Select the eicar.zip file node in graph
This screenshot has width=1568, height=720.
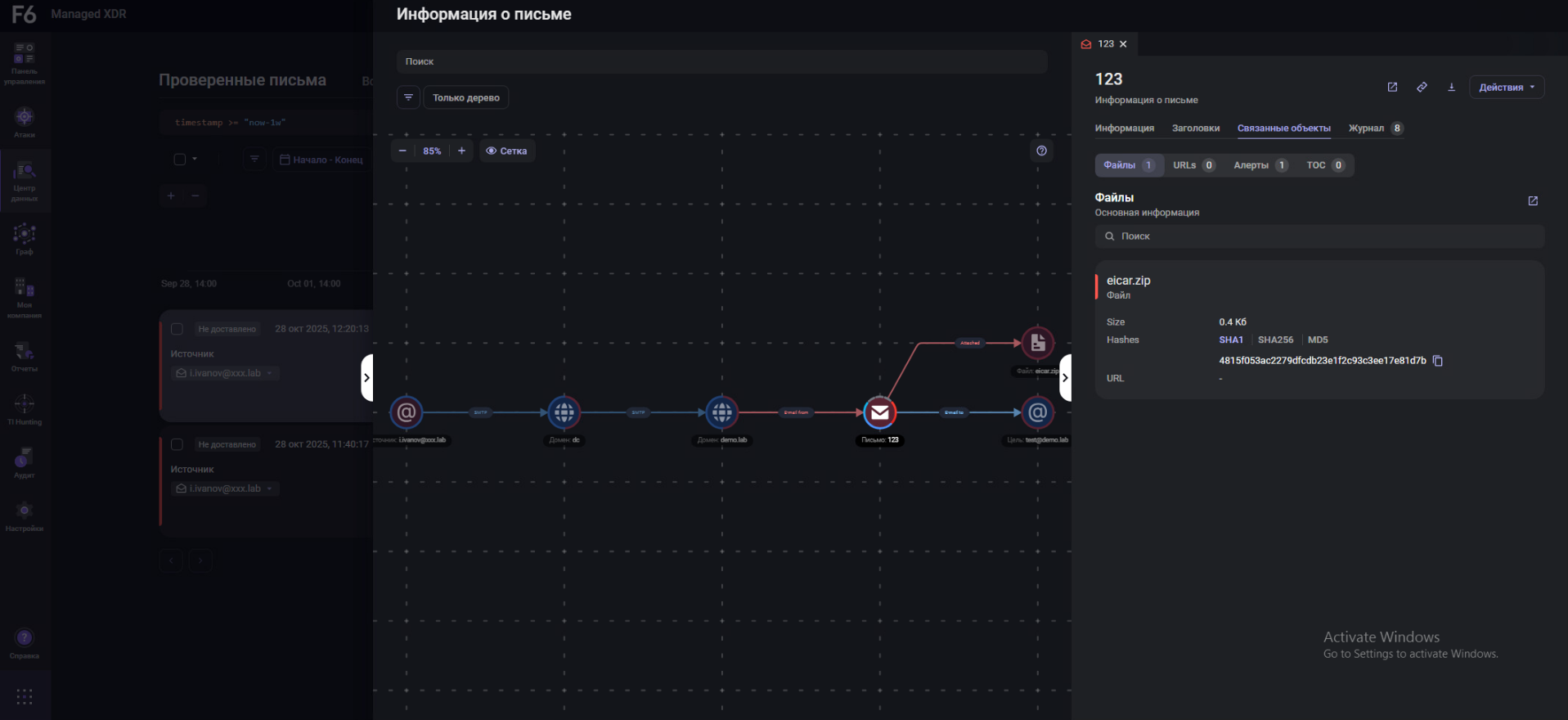(1037, 344)
